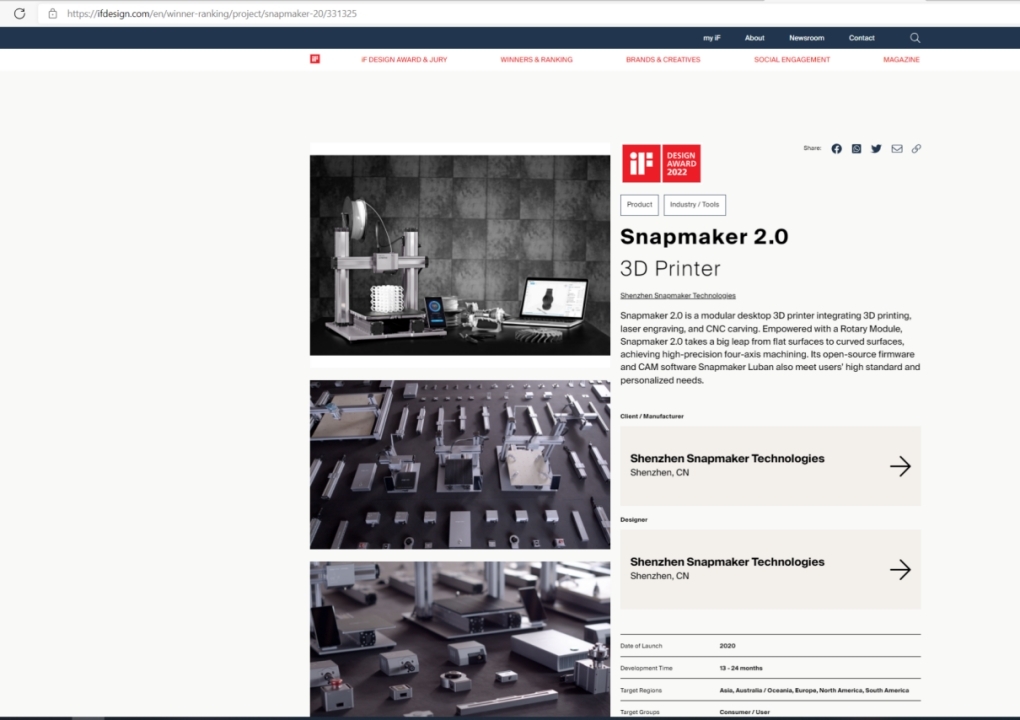
Task: Expand the Designer card via its arrow
Action: 901,569
